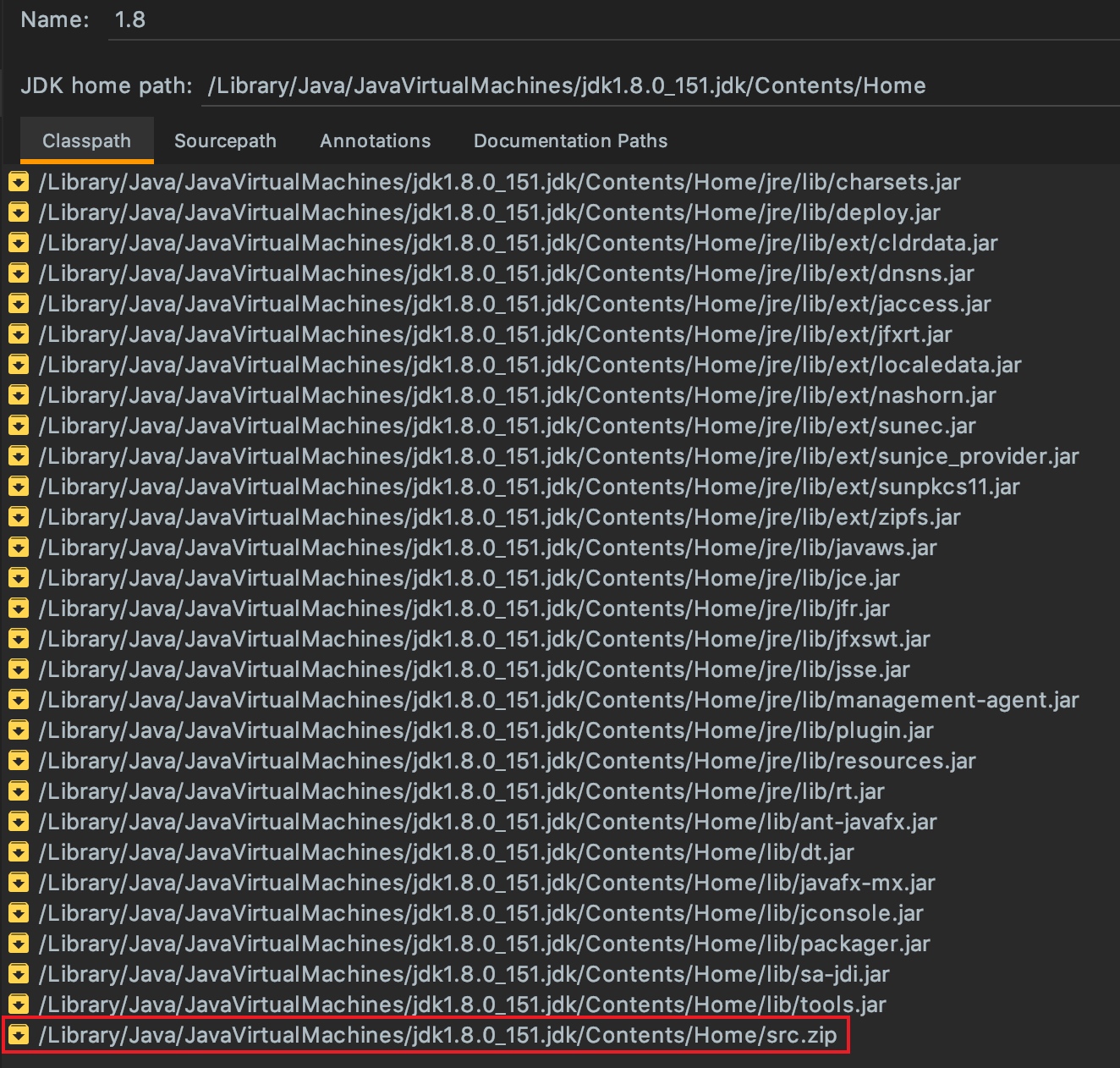This screenshot has height=1068, width=1120.
Task: Select the lib/ant-javafx.jar entry
Action: pos(488,822)
